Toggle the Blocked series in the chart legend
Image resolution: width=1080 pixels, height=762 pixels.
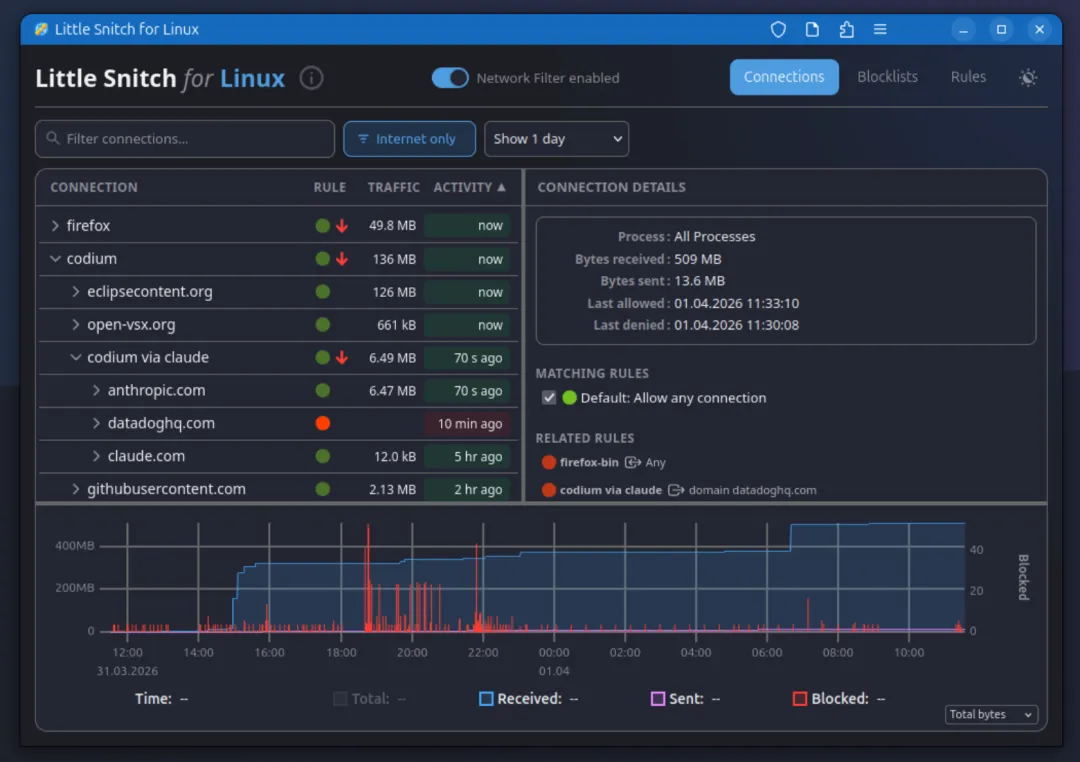point(800,699)
